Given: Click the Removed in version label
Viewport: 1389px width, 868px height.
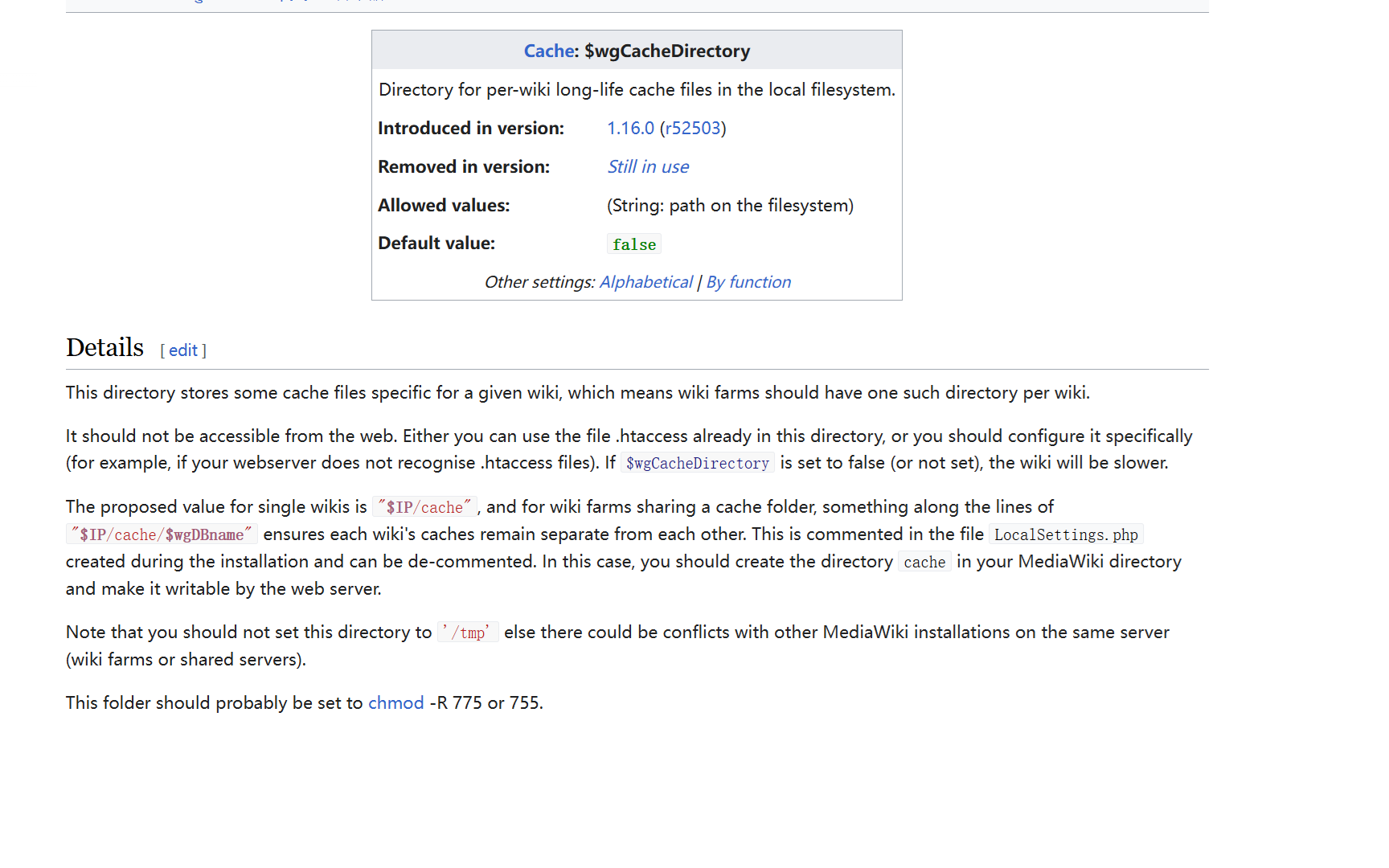Looking at the screenshot, I should click(464, 166).
